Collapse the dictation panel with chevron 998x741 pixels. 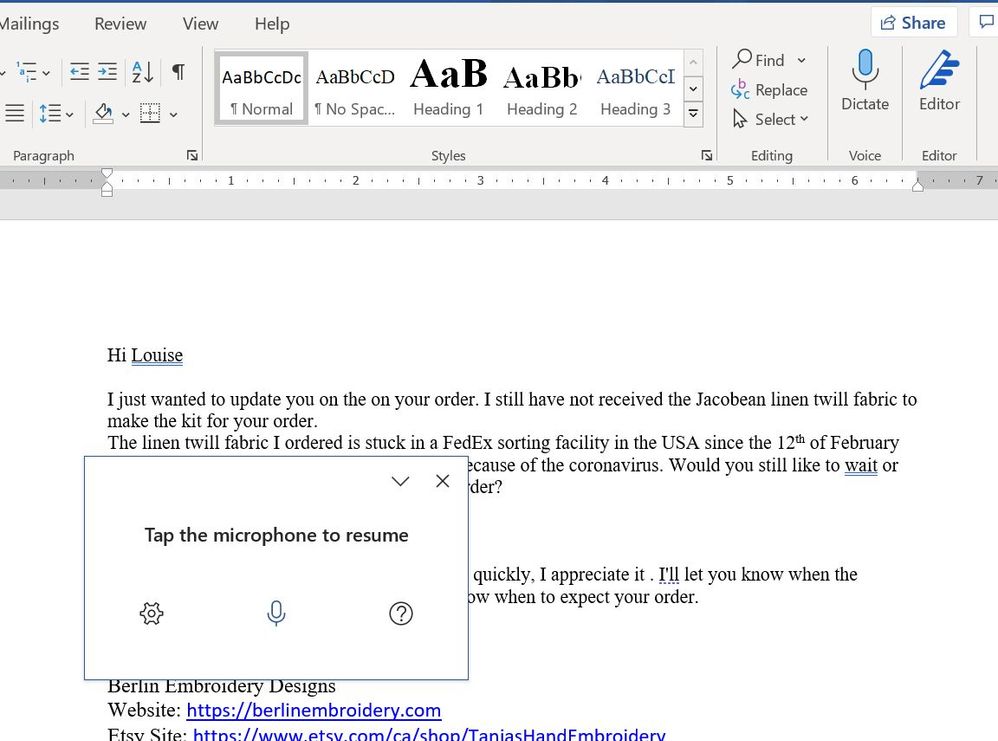point(400,481)
